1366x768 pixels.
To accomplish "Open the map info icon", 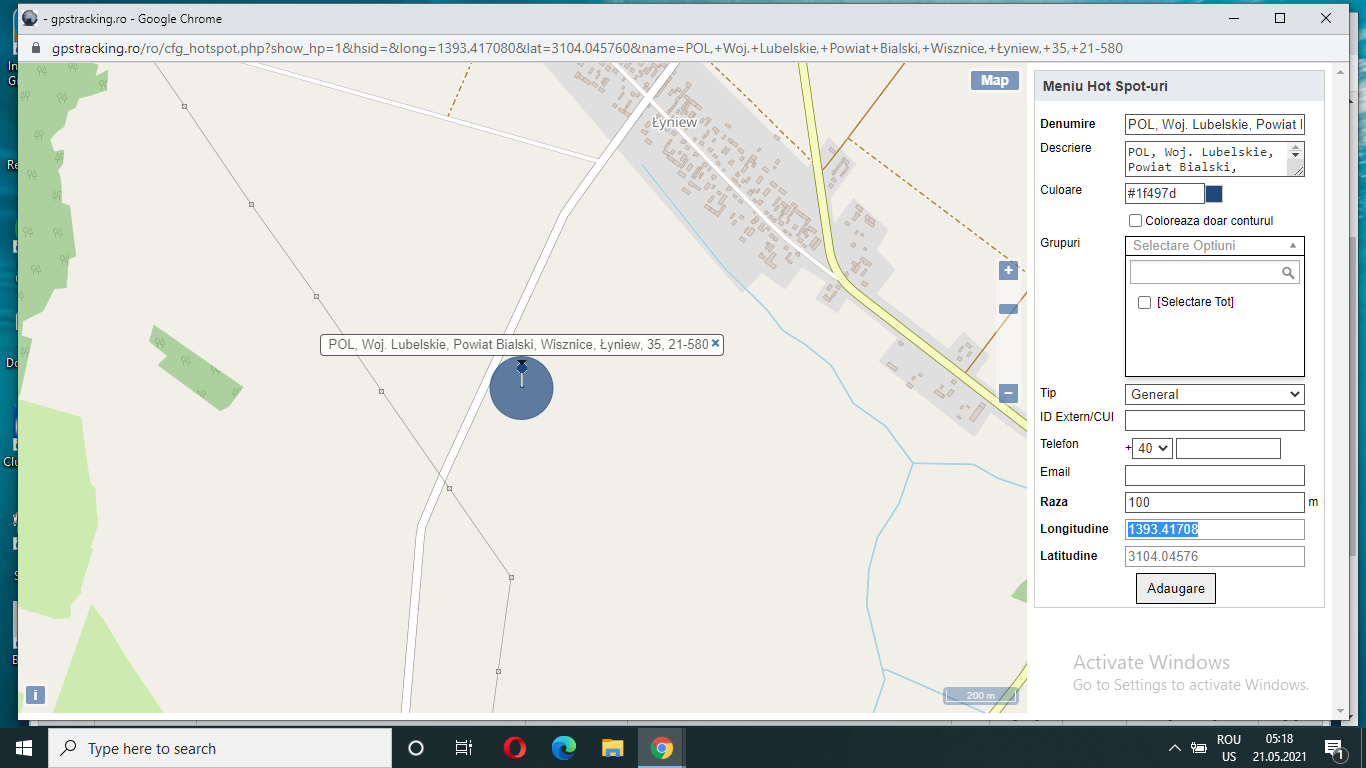I will click(x=35, y=695).
